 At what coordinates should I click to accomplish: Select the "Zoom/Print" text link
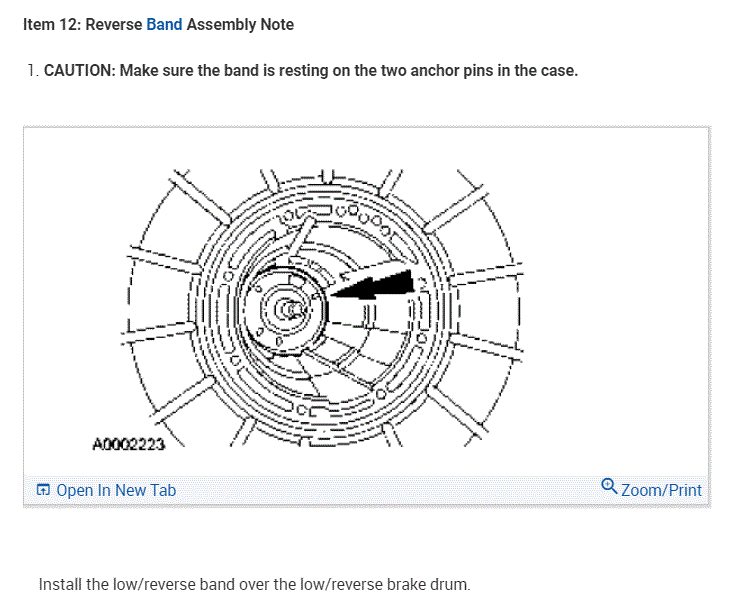661,490
